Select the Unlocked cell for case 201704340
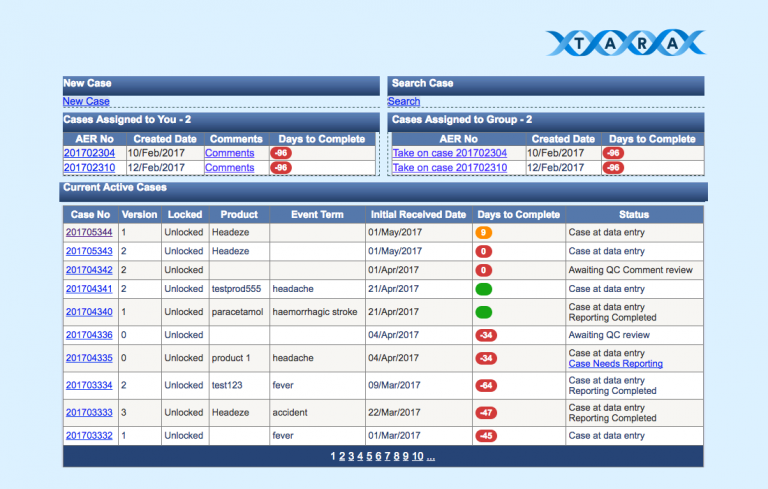Image resolution: width=768 pixels, height=489 pixels. pyautogui.click(x=184, y=312)
